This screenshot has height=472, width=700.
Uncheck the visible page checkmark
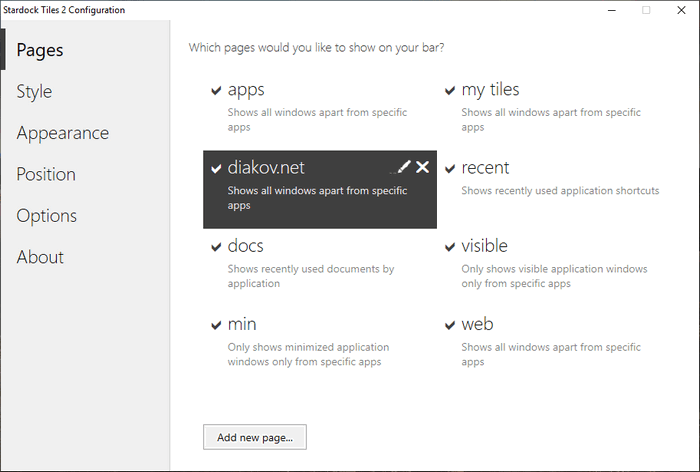pyautogui.click(x=450, y=247)
